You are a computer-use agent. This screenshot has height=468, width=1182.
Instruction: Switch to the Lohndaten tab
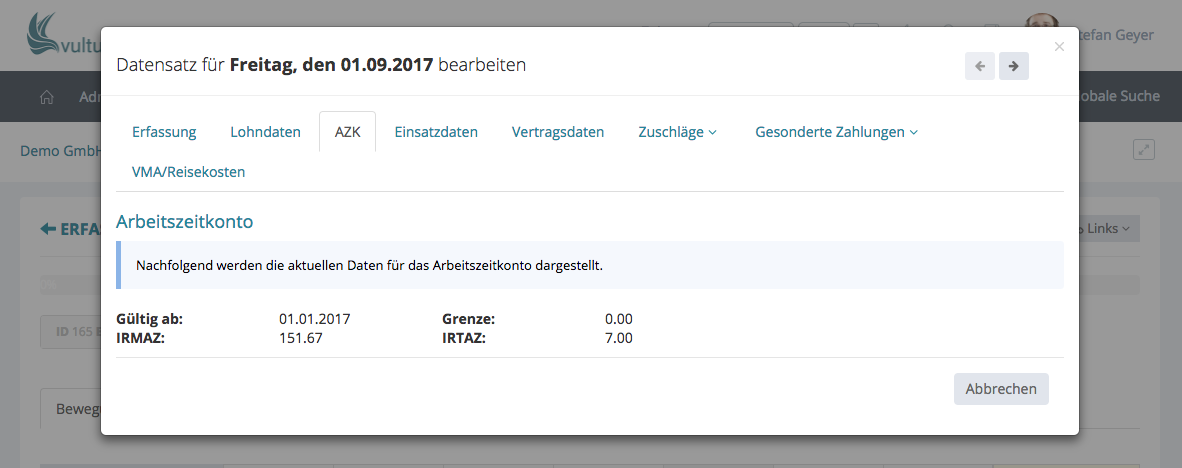click(x=265, y=132)
